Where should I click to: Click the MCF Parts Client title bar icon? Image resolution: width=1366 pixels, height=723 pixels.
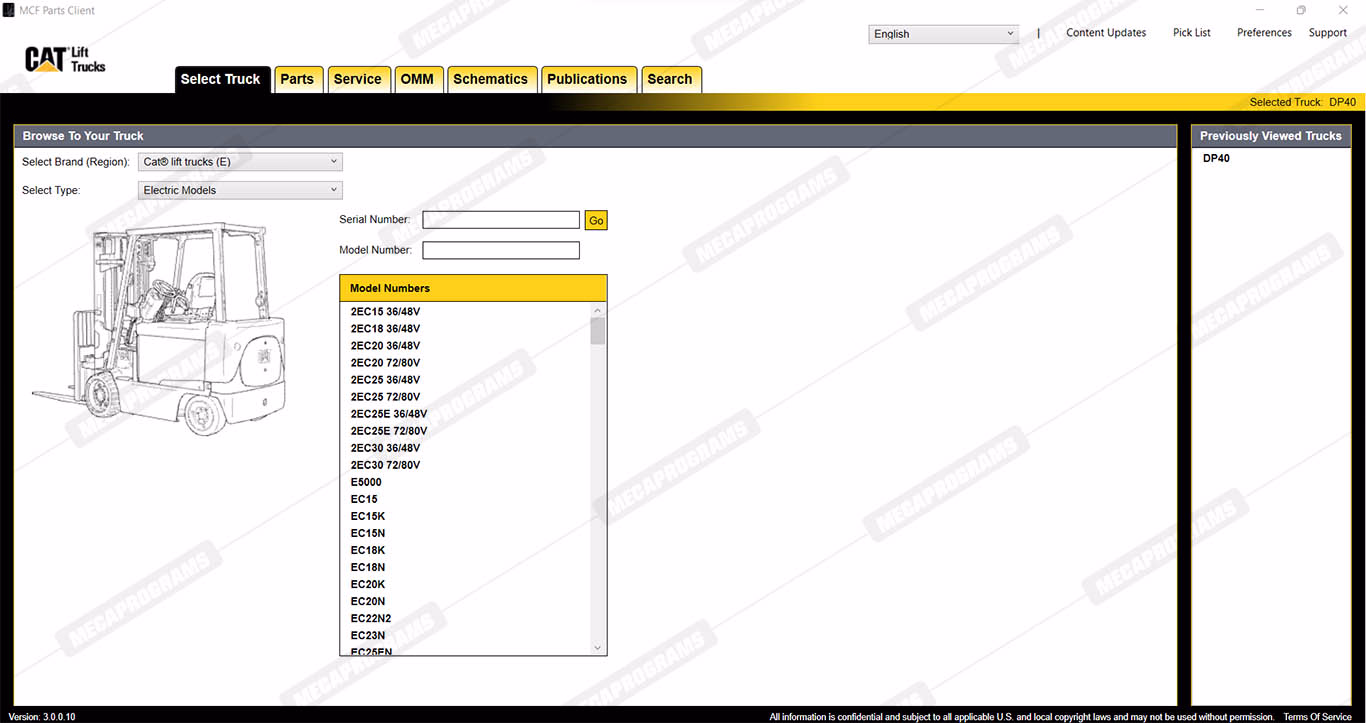coord(9,10)
